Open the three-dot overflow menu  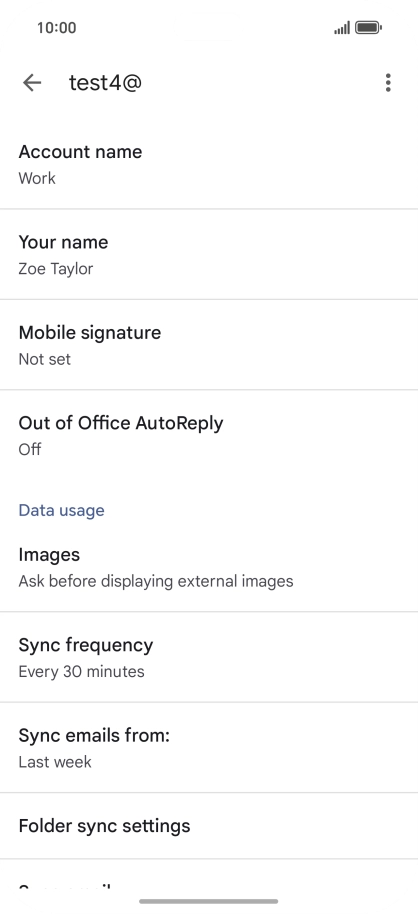(x=388, y=83)
